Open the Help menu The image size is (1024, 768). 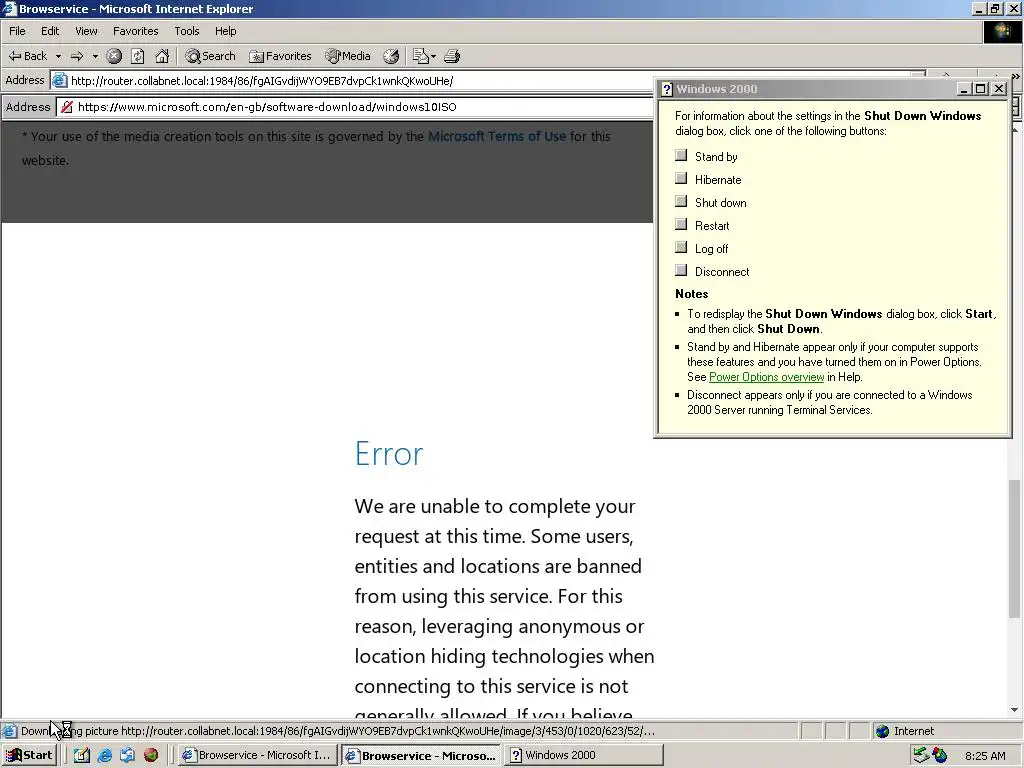(x=225, y=31)
